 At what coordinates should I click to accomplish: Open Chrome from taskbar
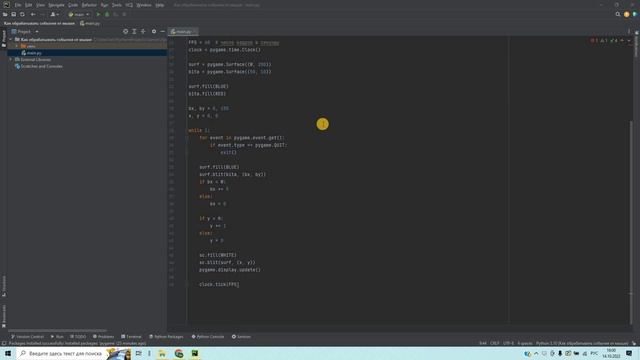[179, 353]
